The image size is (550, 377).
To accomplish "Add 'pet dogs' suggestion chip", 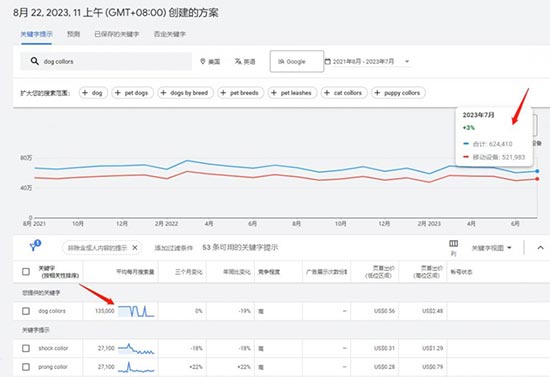I will [x=133, y=93].
